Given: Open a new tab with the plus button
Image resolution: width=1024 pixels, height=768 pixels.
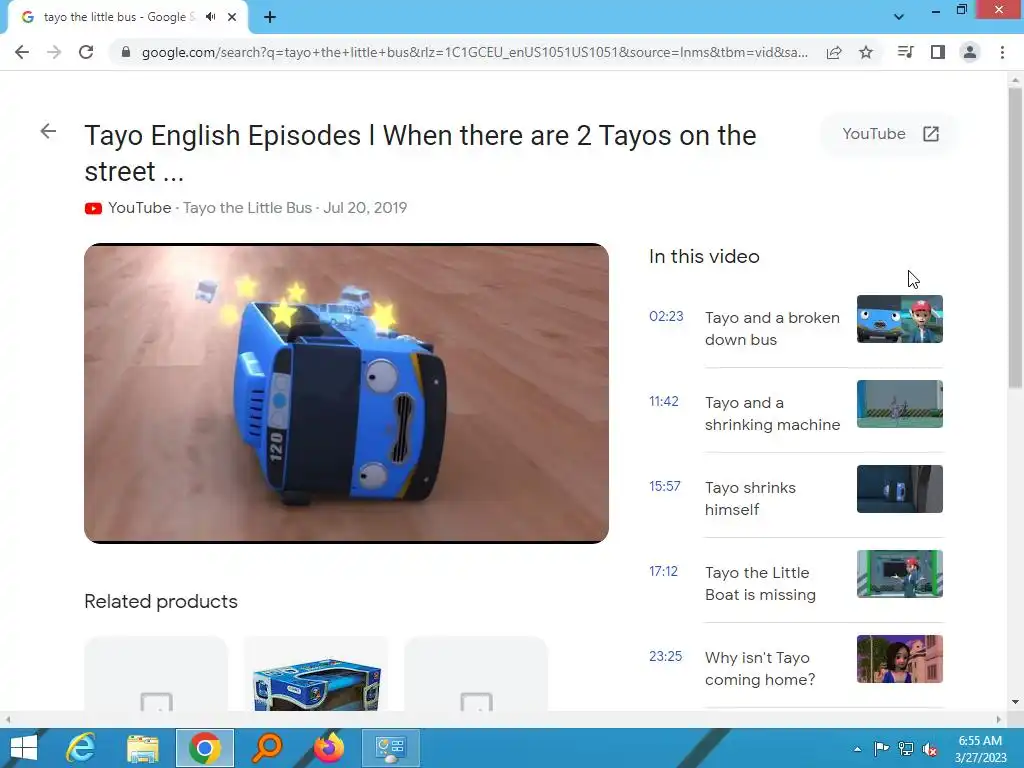Looking at the screenshot, I should tap(270, 17).
